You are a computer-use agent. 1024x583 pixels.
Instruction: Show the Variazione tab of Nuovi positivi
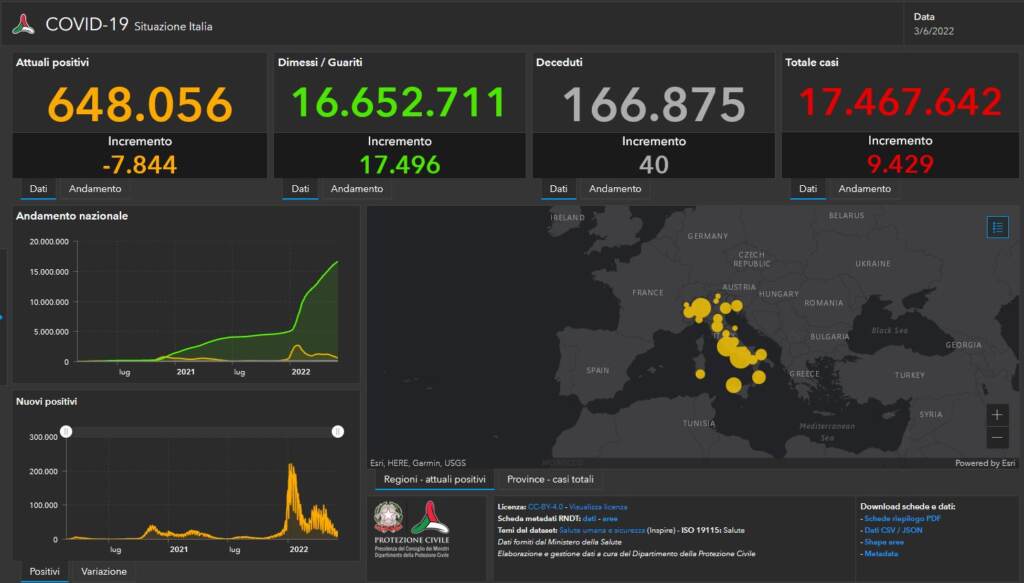104,572
